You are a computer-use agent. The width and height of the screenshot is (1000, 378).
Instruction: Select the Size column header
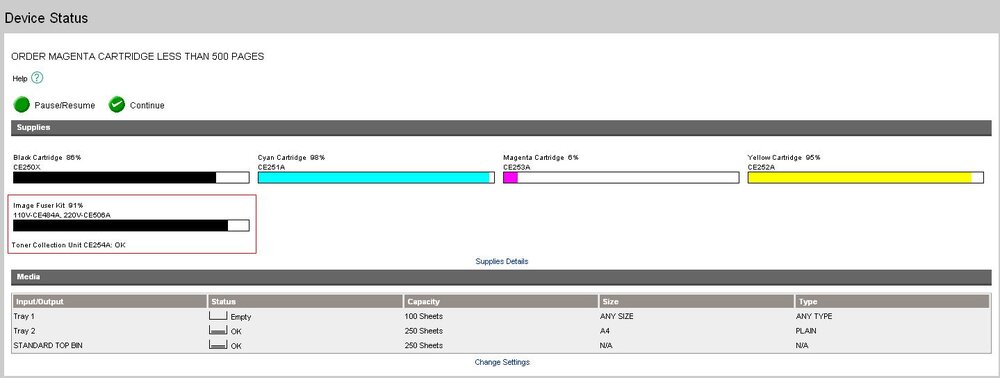click(697, 302)
